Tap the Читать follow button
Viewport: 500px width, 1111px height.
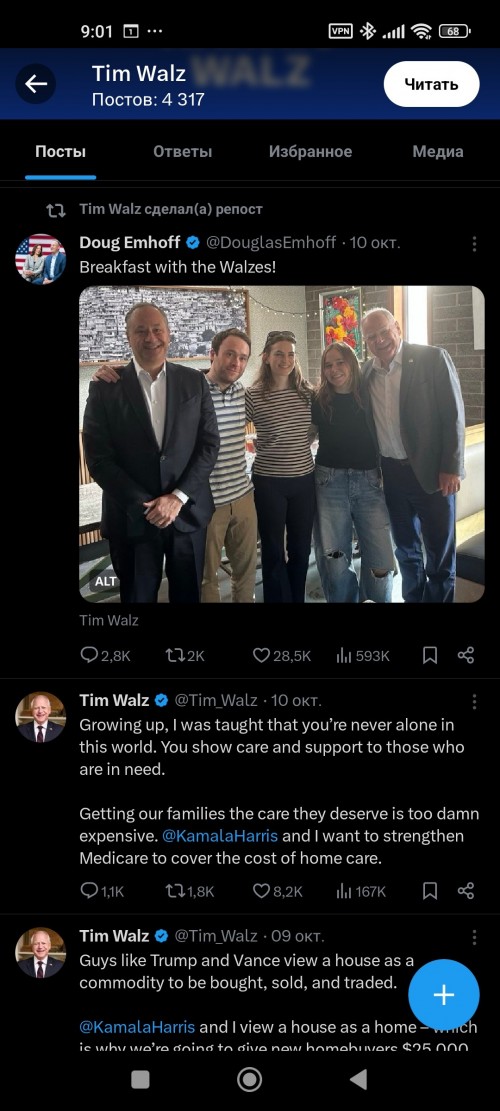click(431, 84)
